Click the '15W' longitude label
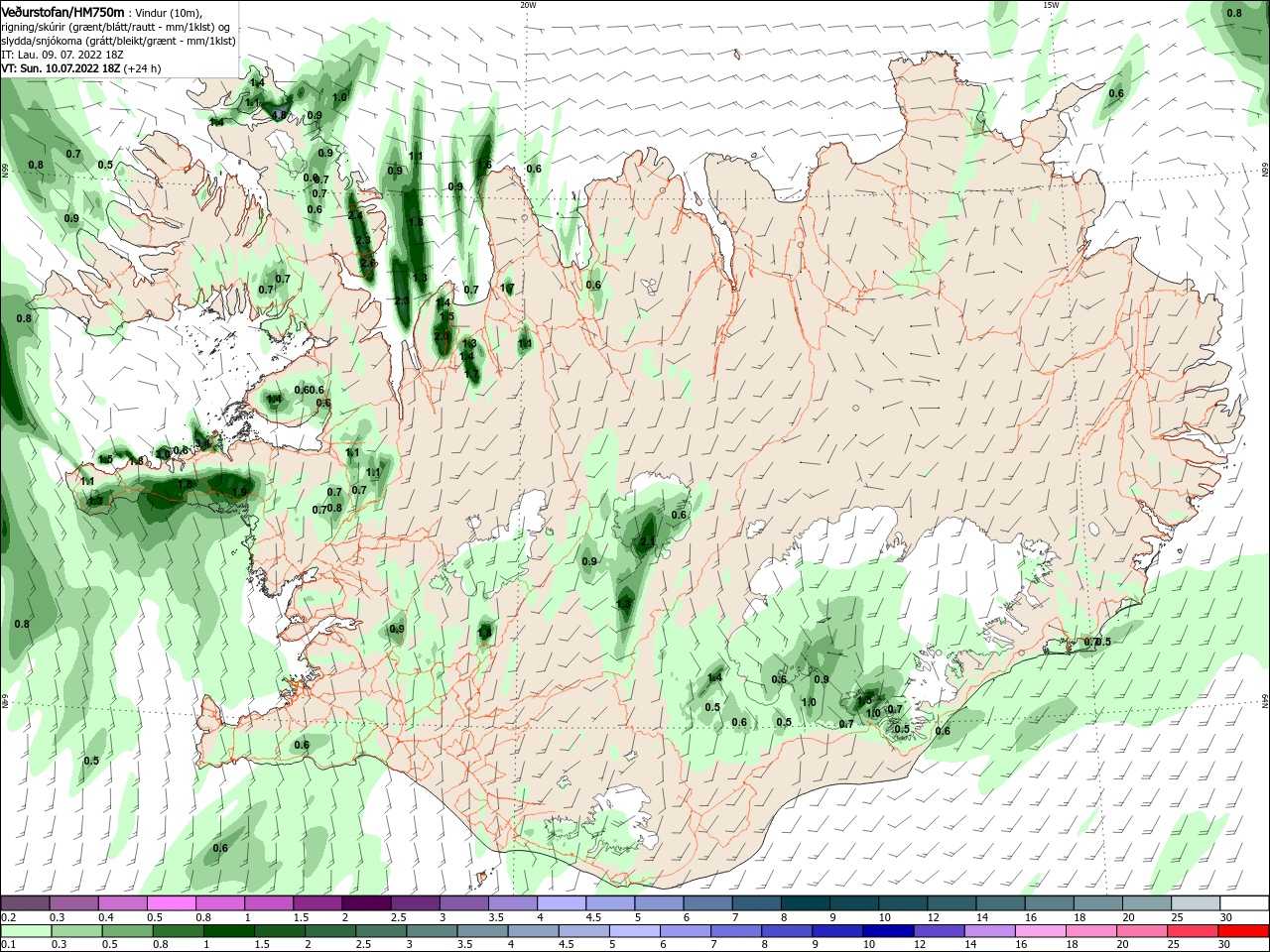The width and height of the screenshot is (1270, 952). pos(1051,5)
